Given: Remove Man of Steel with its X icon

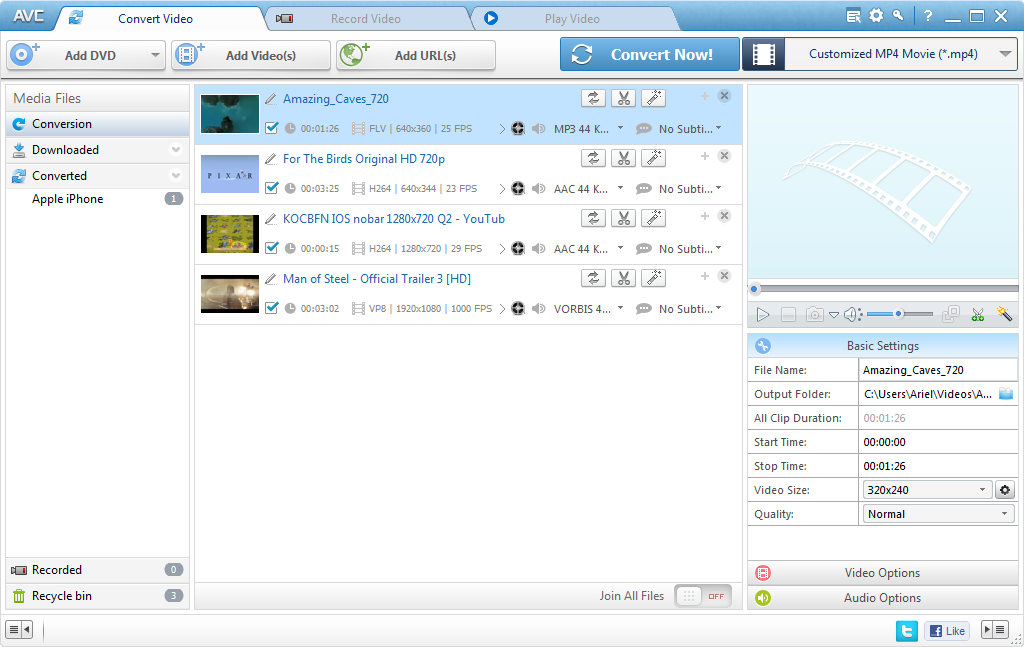Looking at the screenshot, I should pos(724,276).
